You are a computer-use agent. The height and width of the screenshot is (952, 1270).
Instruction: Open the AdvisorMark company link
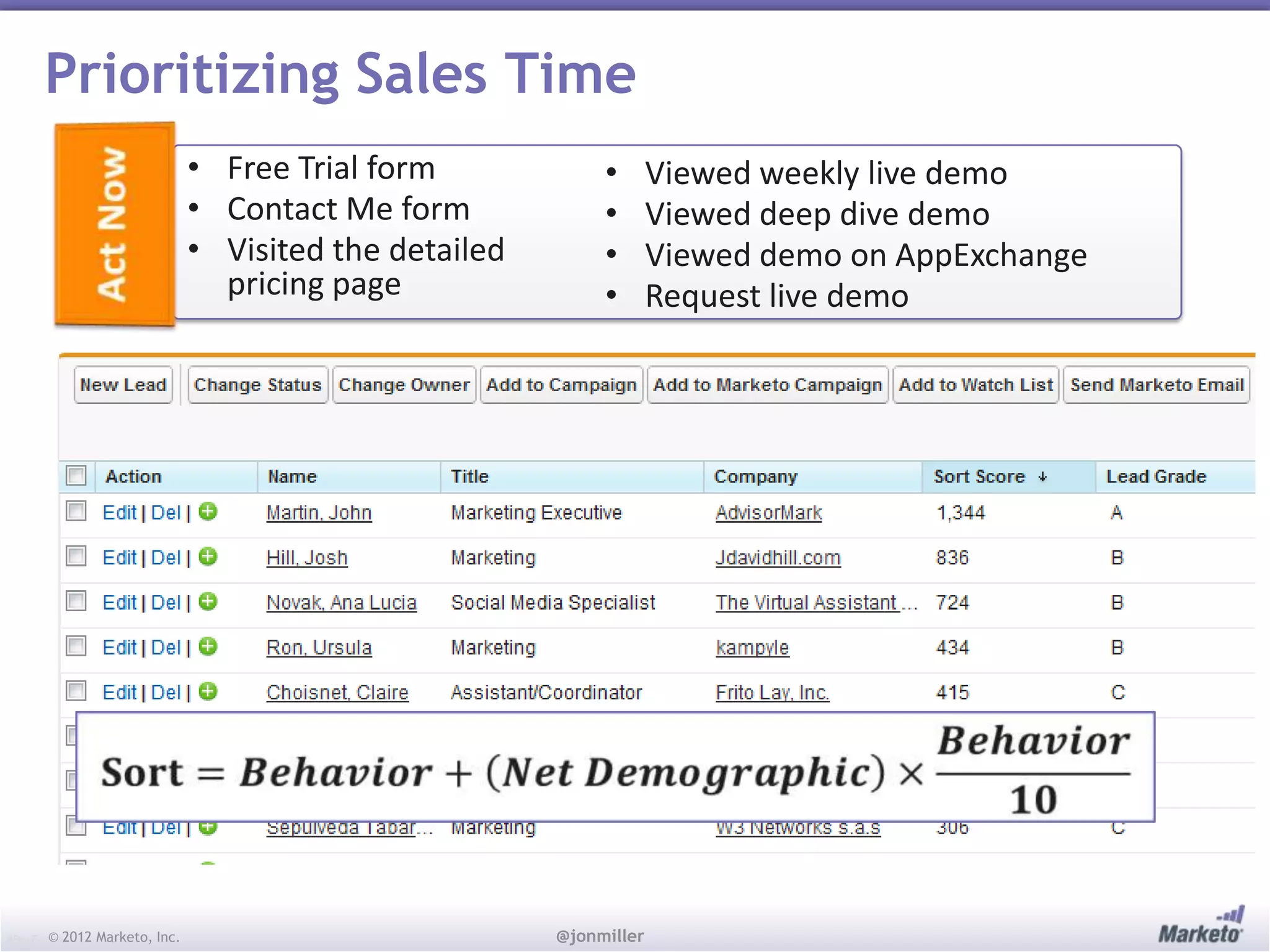(769, 513)
